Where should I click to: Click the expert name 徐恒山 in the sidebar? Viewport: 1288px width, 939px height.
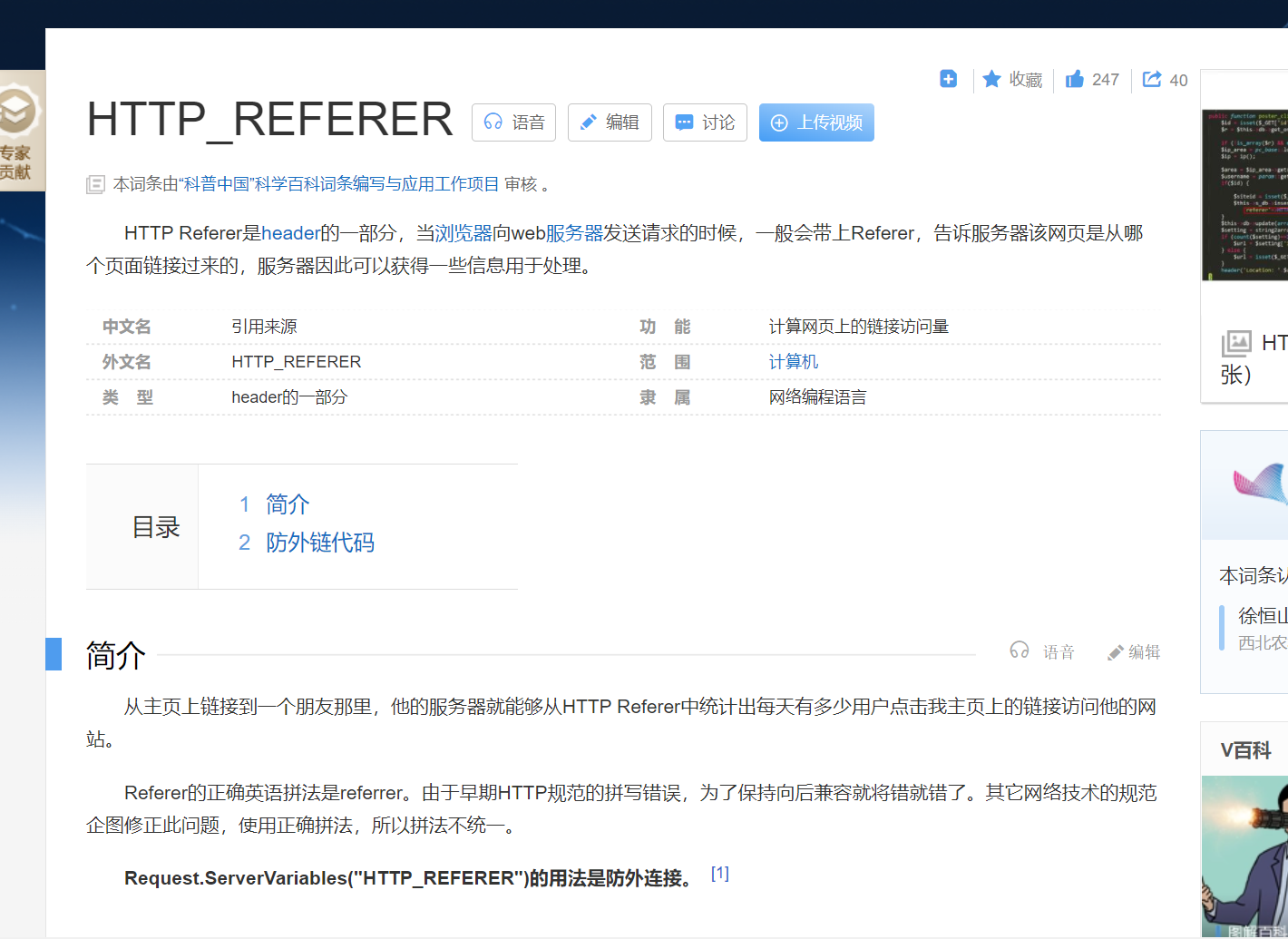1262,615
